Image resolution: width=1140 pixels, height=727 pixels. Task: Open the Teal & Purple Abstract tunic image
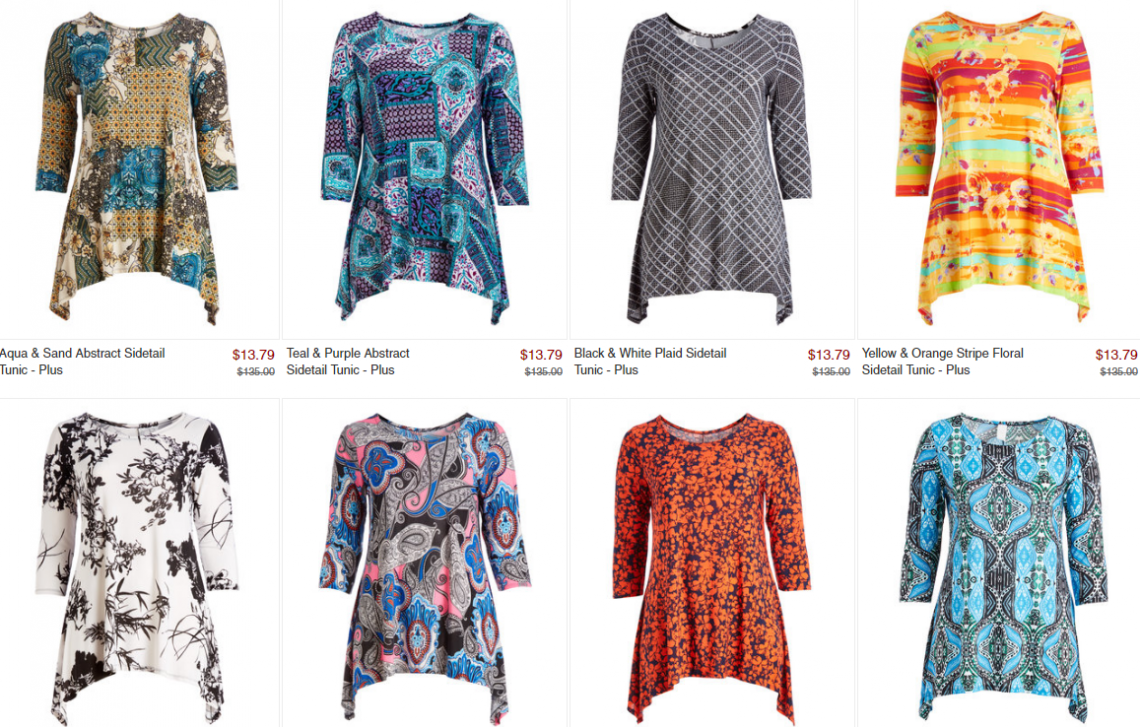pyautogui.click(x=425, y=169)
